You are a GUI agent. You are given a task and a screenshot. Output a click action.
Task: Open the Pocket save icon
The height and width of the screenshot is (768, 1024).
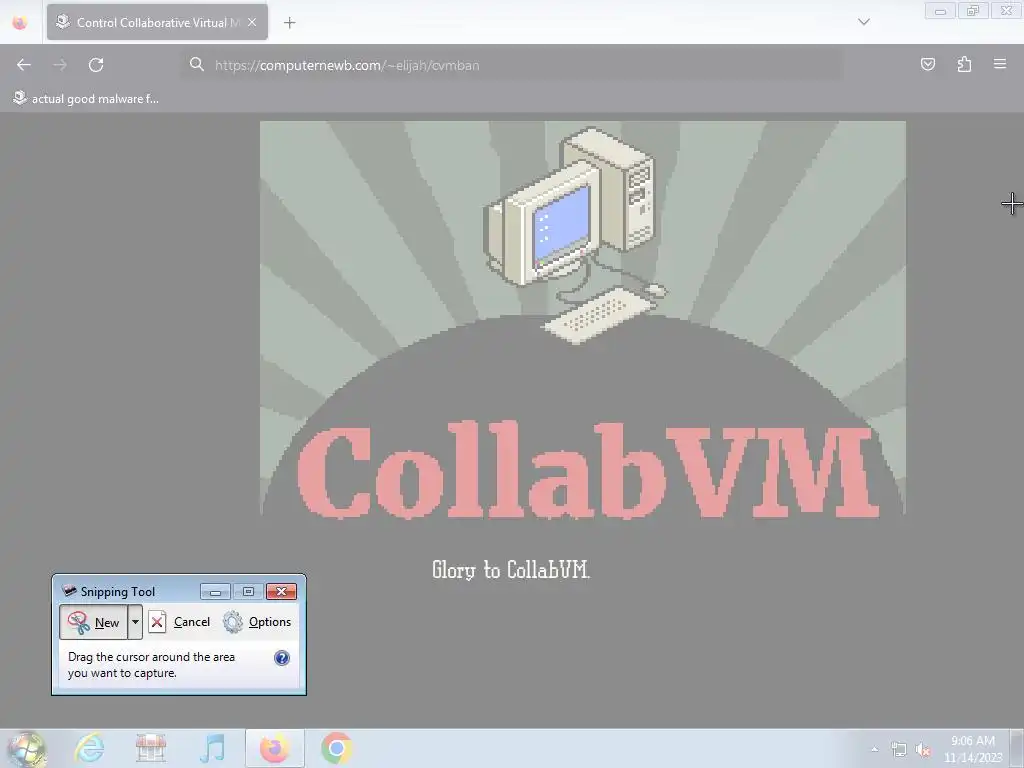tap(927, 64)
